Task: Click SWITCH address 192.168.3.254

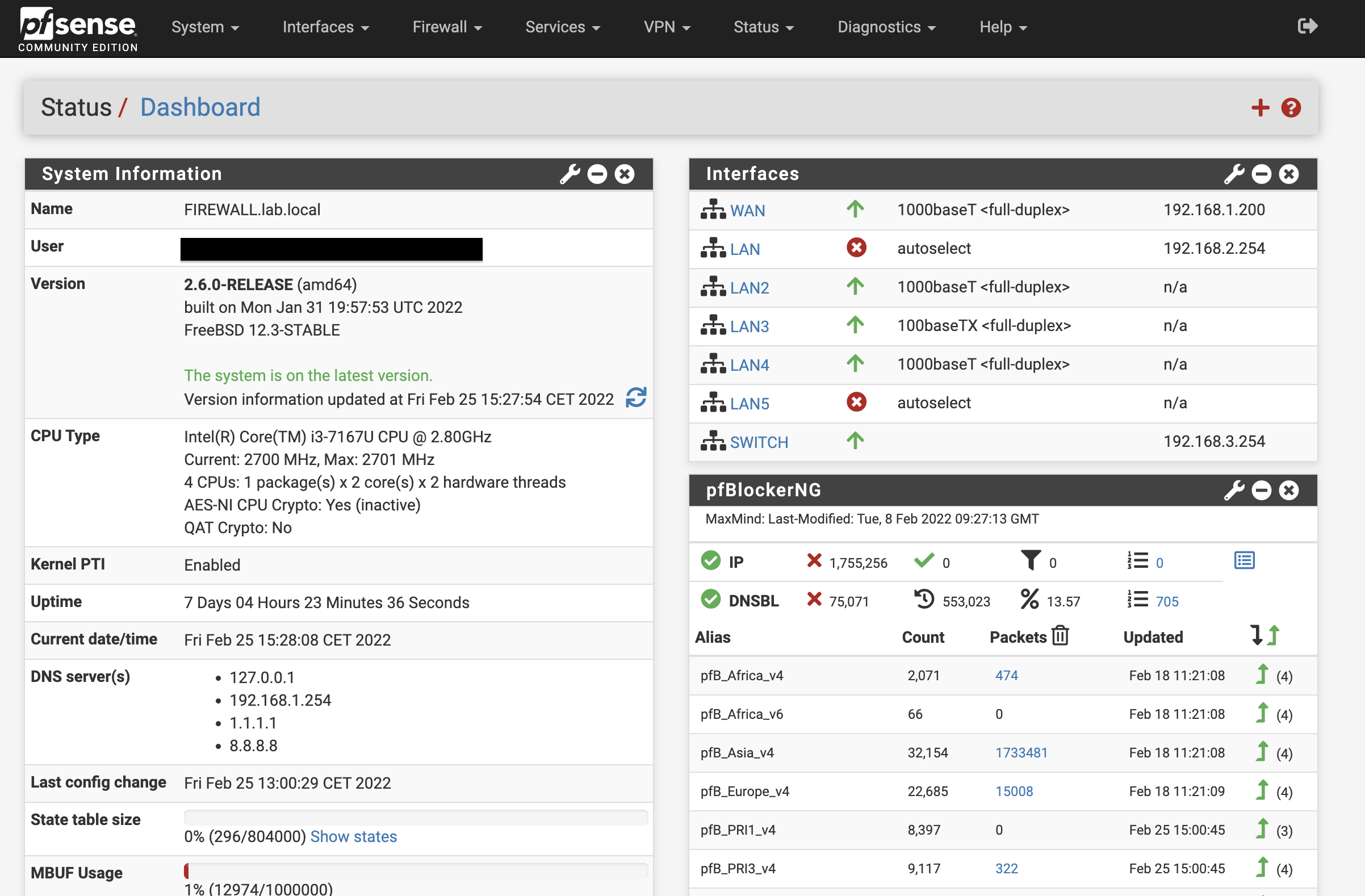Action: point(1214,441)
